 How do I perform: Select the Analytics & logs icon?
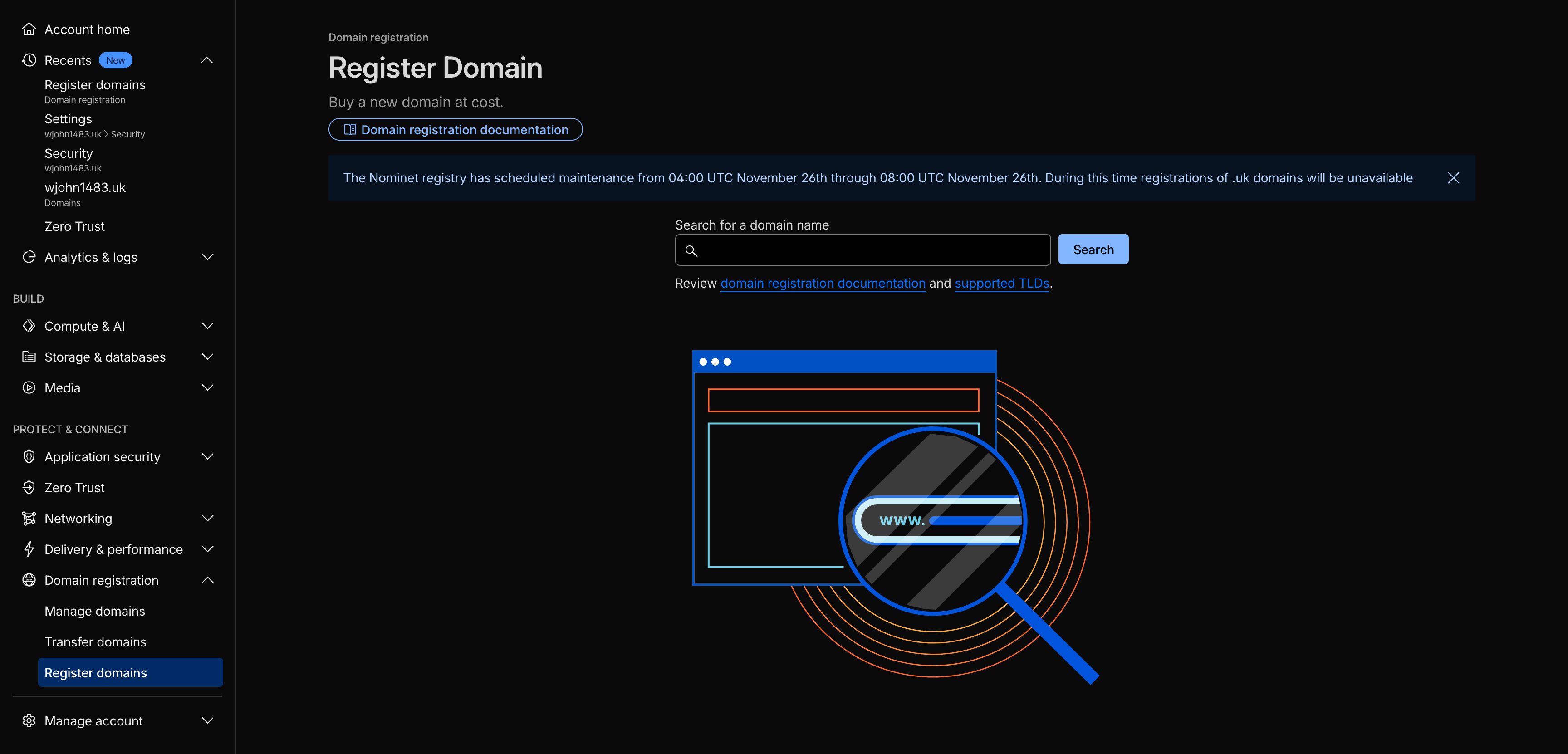pyautogui.click(x=29, y=257)
